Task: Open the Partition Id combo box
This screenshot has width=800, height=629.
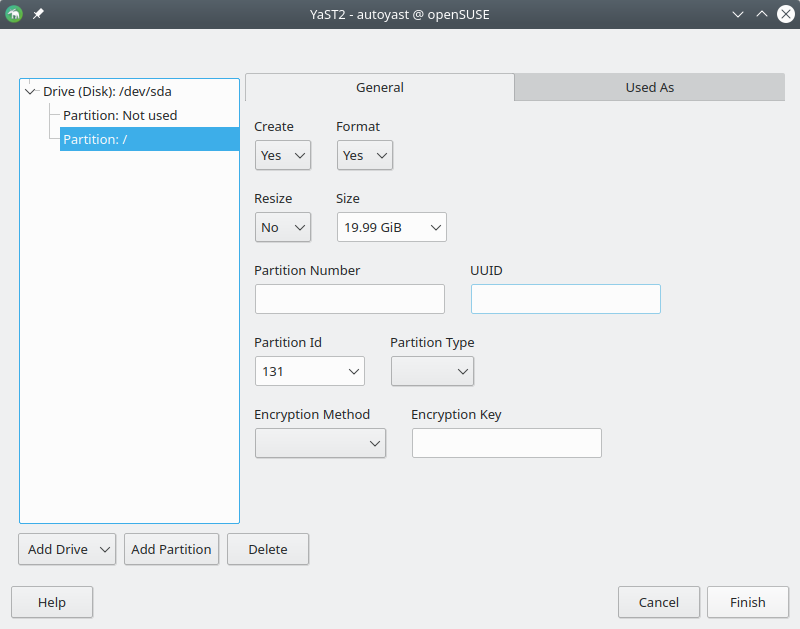Action: point(310,371)
